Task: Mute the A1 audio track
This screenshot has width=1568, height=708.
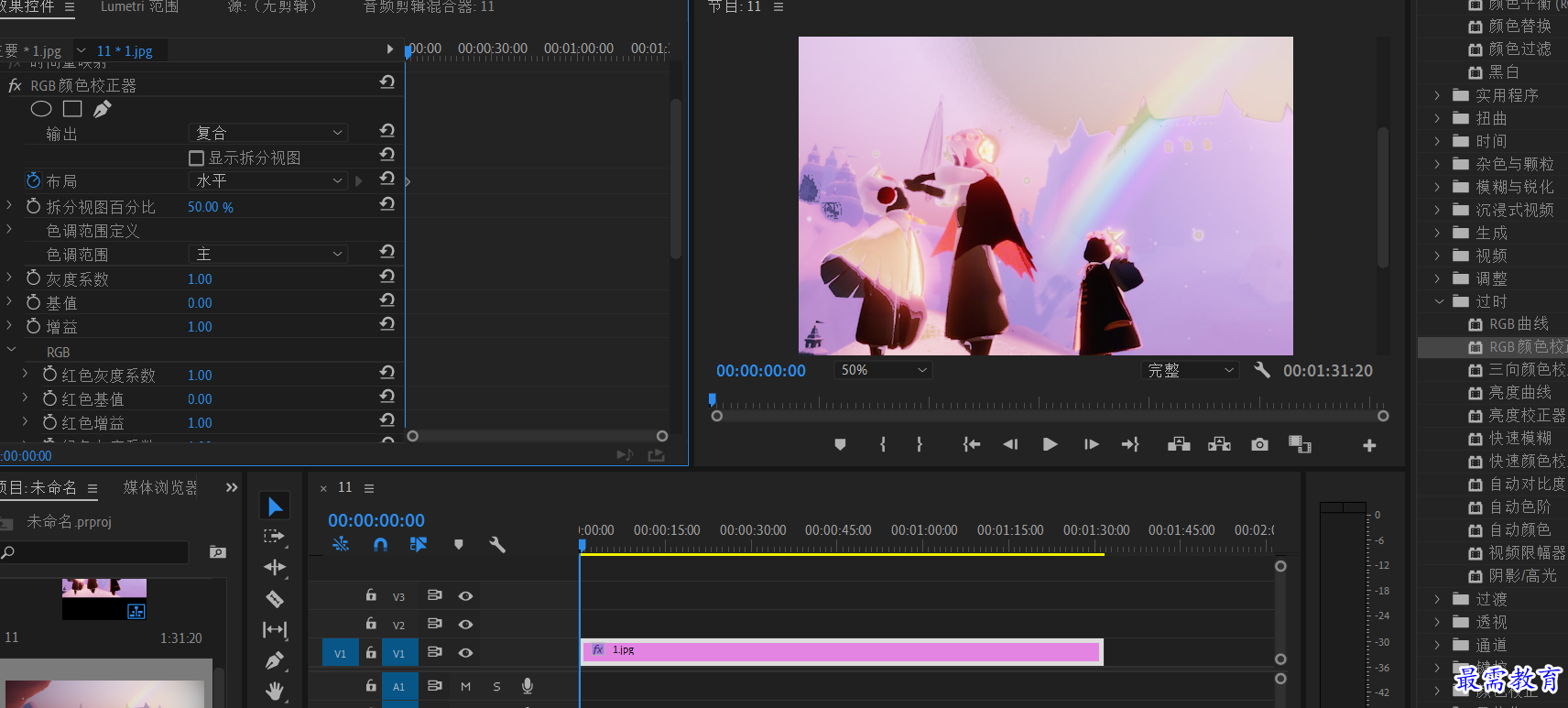Action: [x=465, y=686]
